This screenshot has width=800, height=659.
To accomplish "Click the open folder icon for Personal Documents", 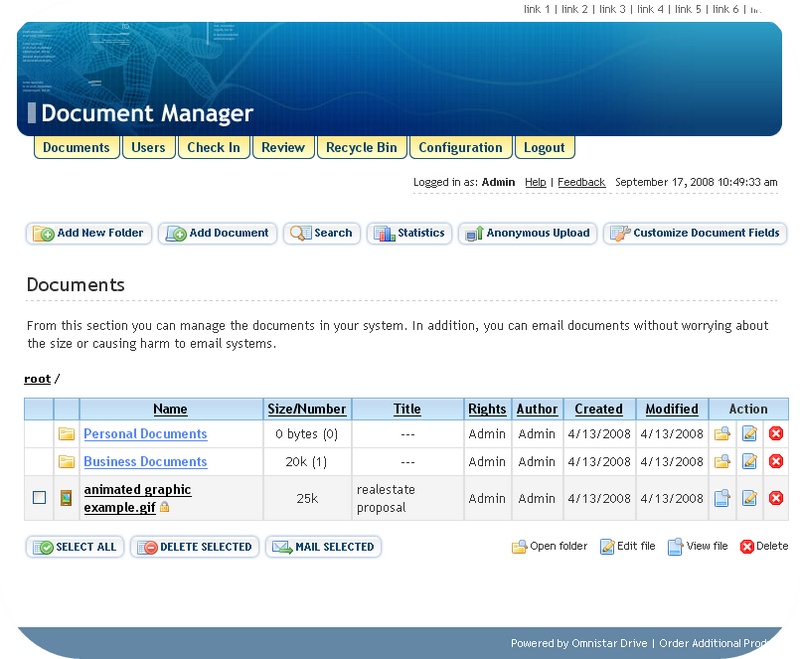I will (x=722, y=434).
